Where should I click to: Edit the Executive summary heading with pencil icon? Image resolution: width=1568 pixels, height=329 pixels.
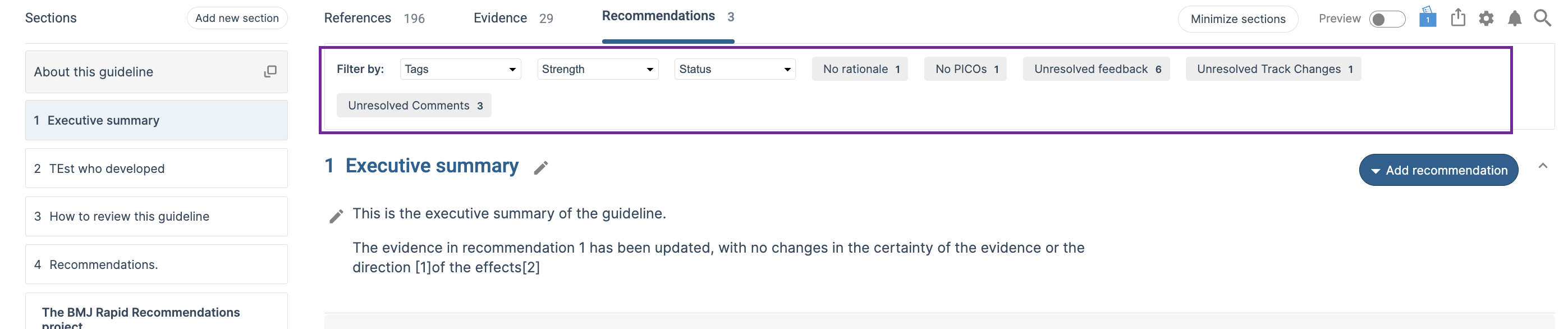point(540,167)
